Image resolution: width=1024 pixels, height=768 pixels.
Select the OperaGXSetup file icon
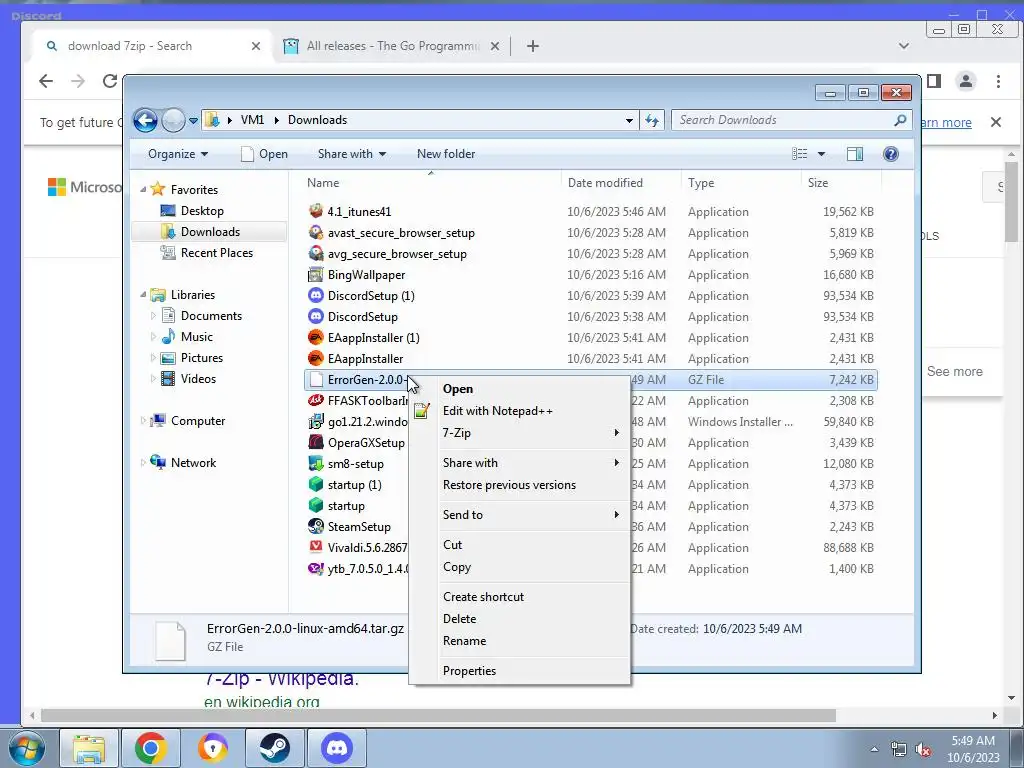[316, 442]
